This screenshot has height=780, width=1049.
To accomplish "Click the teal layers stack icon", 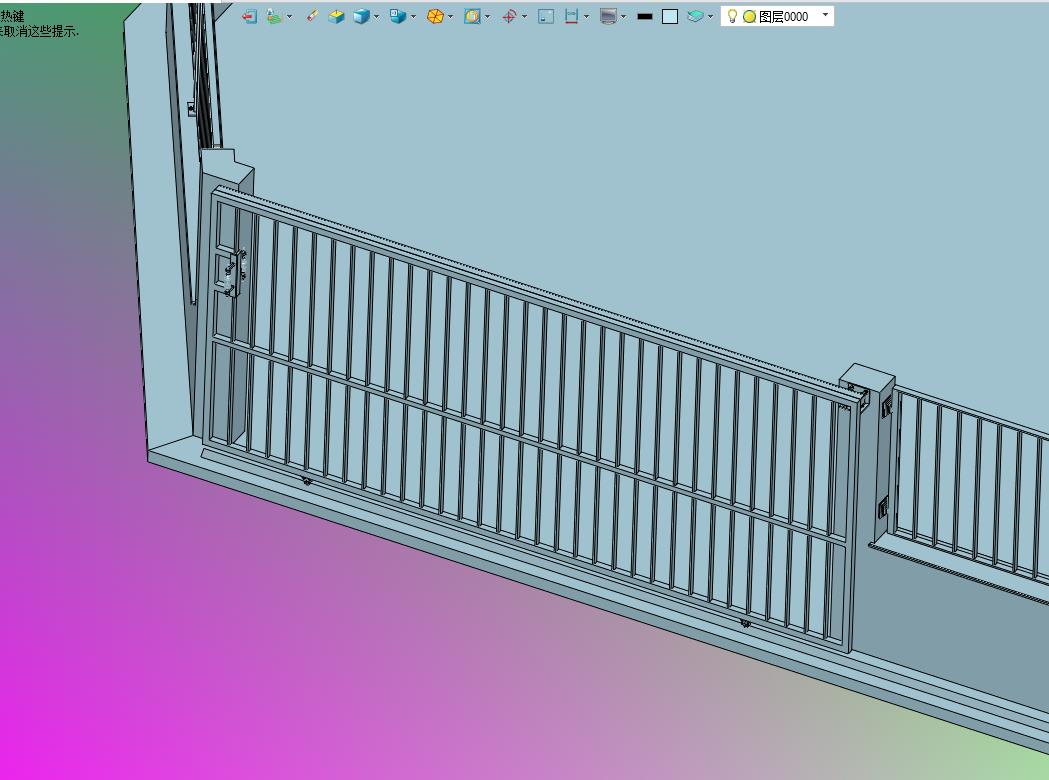I will [695, 16].
